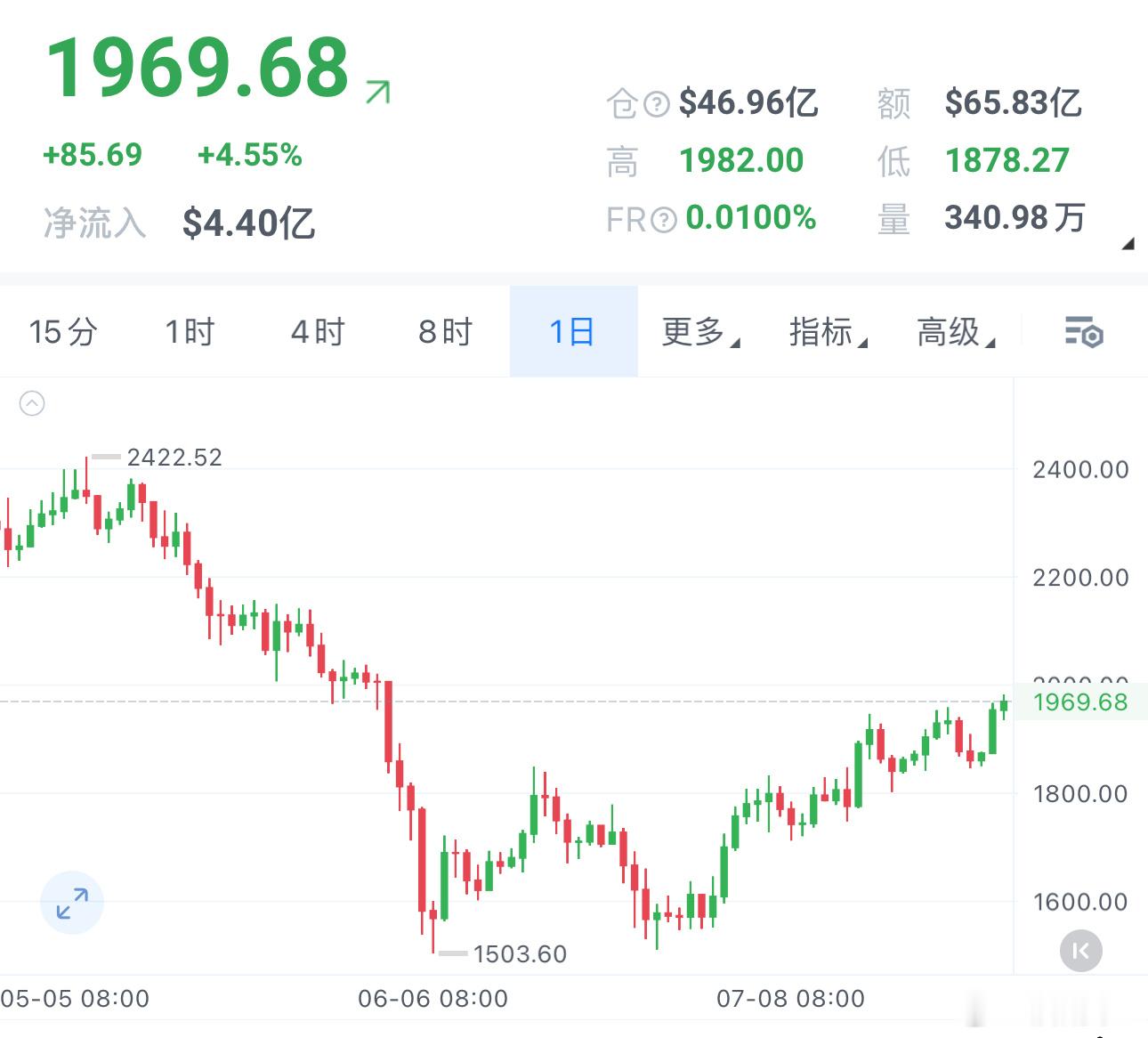Open the chart settings icon

pyautogui.click(x=1084, y=332)
